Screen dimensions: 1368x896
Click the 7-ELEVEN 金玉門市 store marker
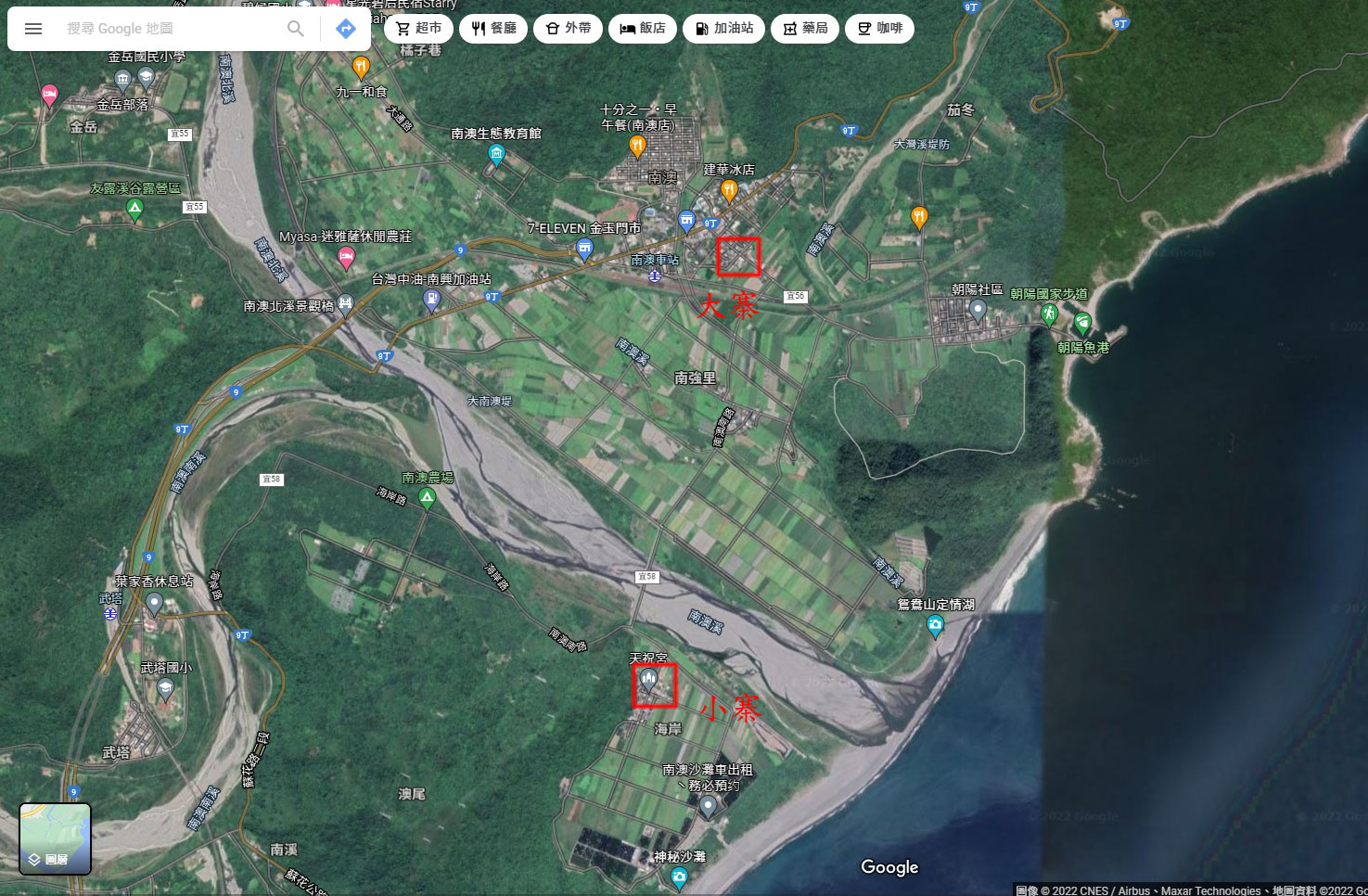point(584,248)
